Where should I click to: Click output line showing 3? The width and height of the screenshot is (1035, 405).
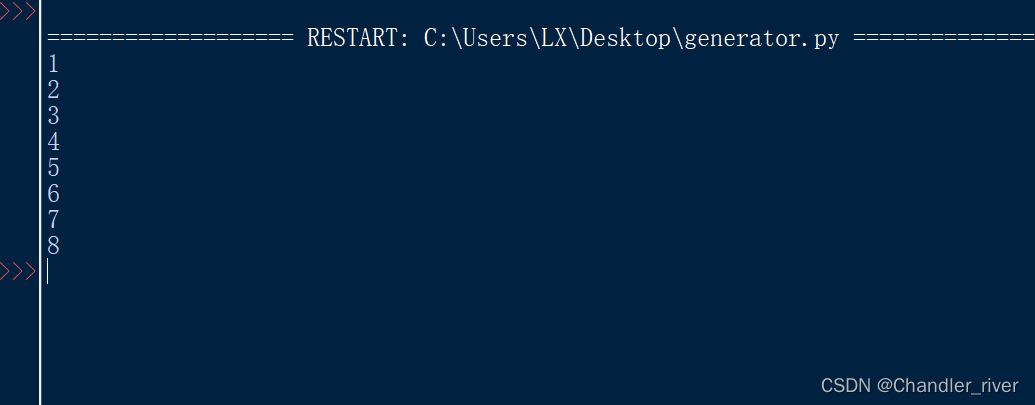click(54, 117)
